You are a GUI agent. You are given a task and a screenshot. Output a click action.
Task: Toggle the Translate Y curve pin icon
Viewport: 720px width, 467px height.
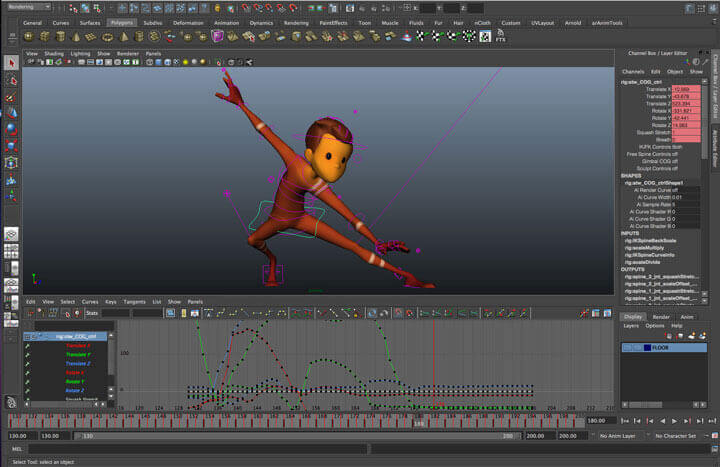click(x=28, y=354)
